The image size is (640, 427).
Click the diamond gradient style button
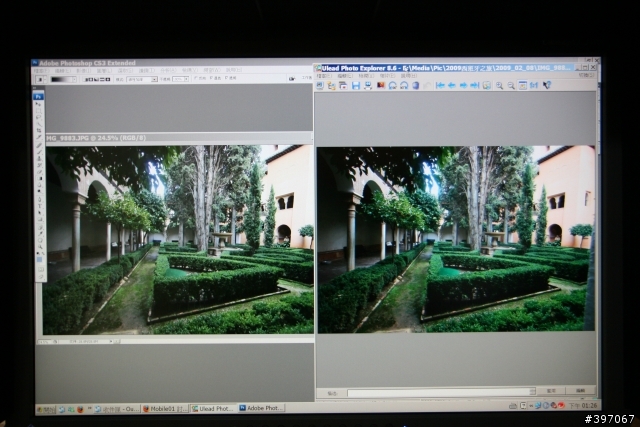[x=108, y=80]
